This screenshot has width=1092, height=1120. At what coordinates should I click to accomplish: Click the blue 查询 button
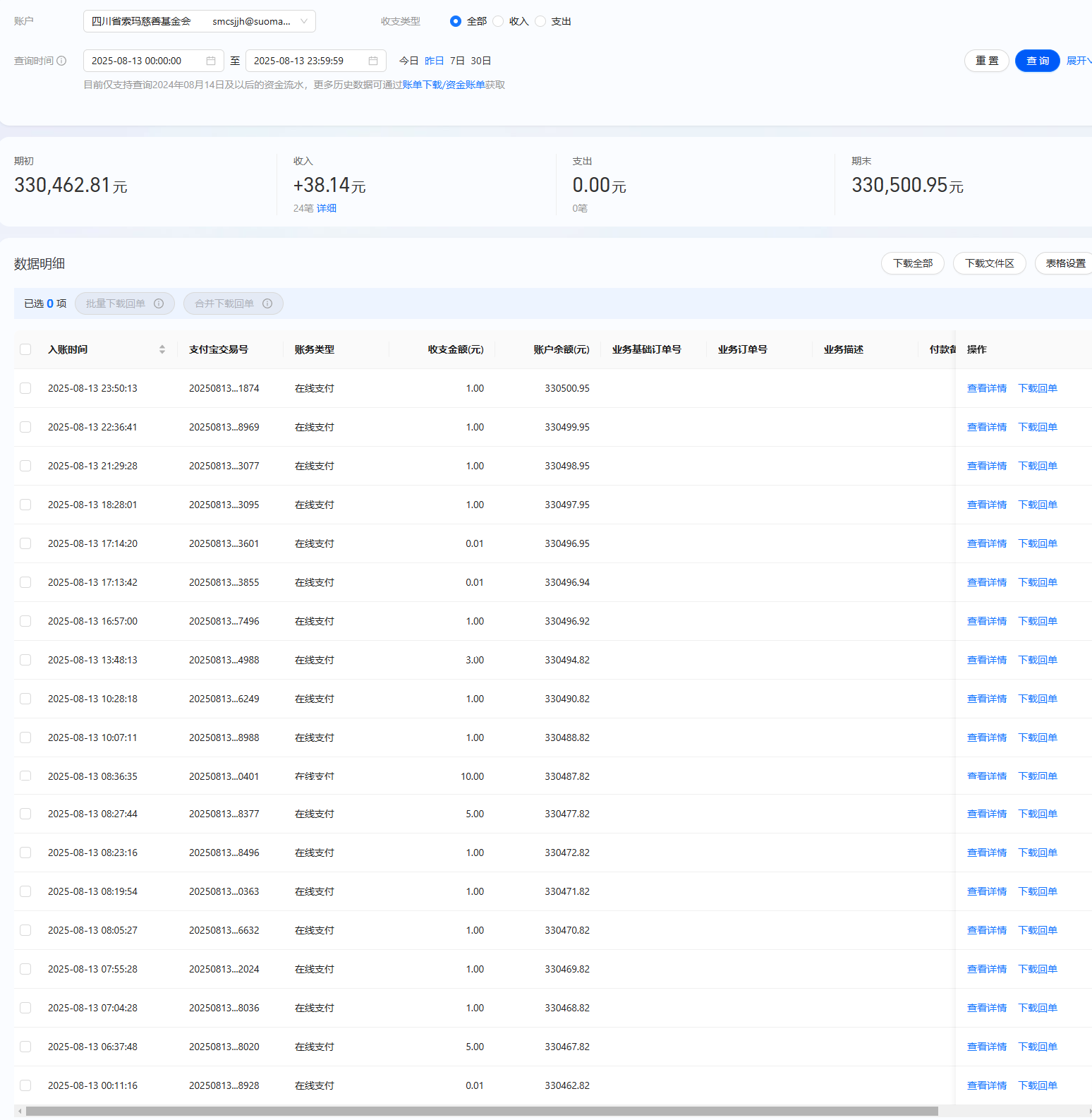click(x=1037, y=61)
